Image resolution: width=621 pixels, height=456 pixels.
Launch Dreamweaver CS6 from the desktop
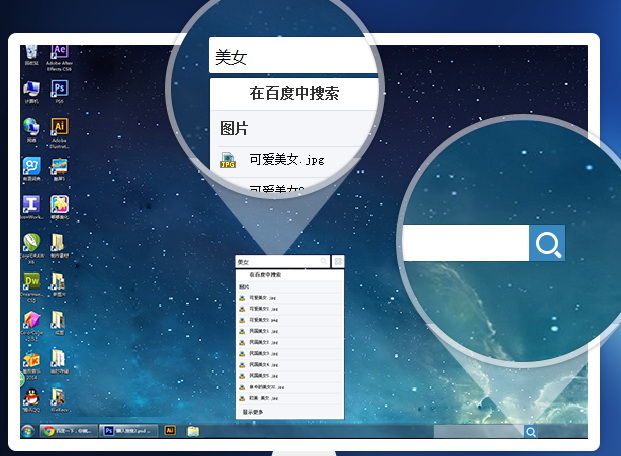pyautogui.click(x=31, y=287)
